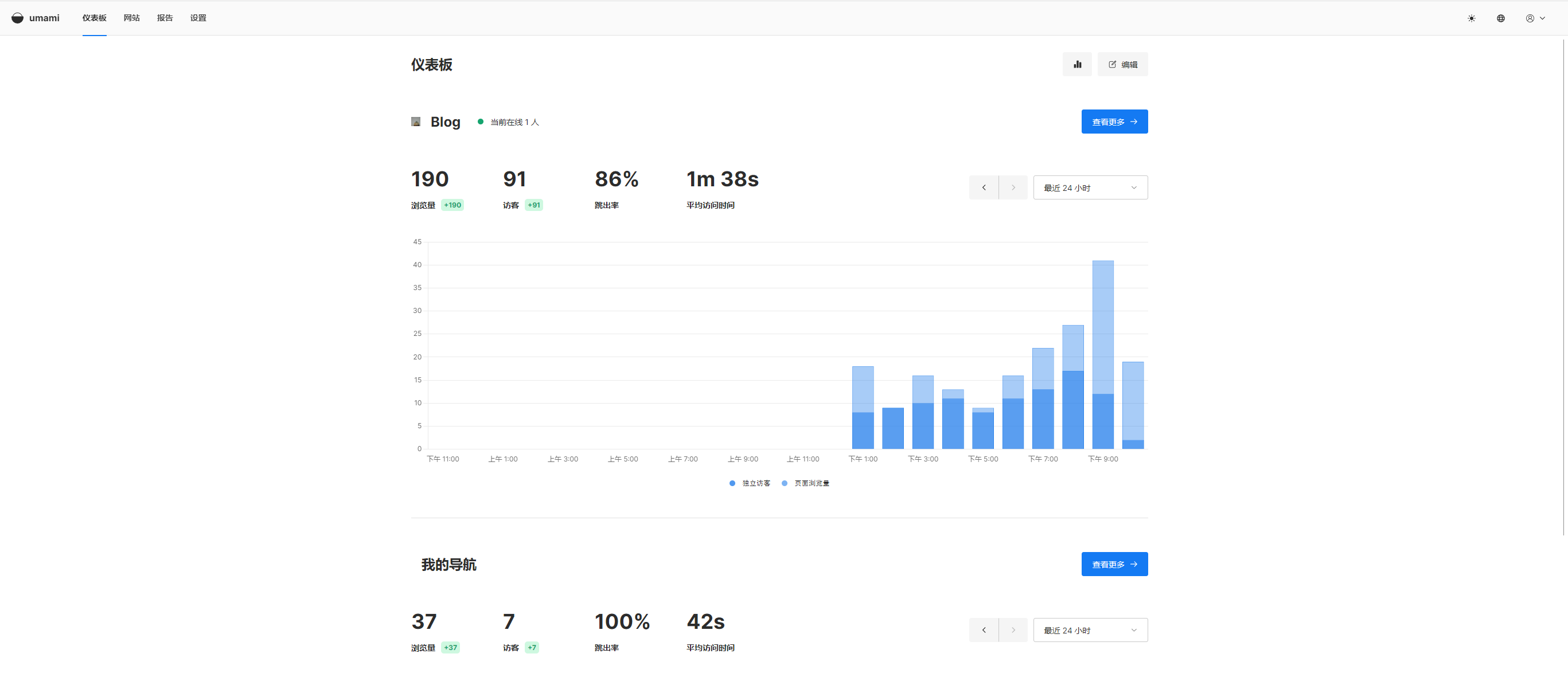Go to previous period in Blog chart

(x=984, y=187)
